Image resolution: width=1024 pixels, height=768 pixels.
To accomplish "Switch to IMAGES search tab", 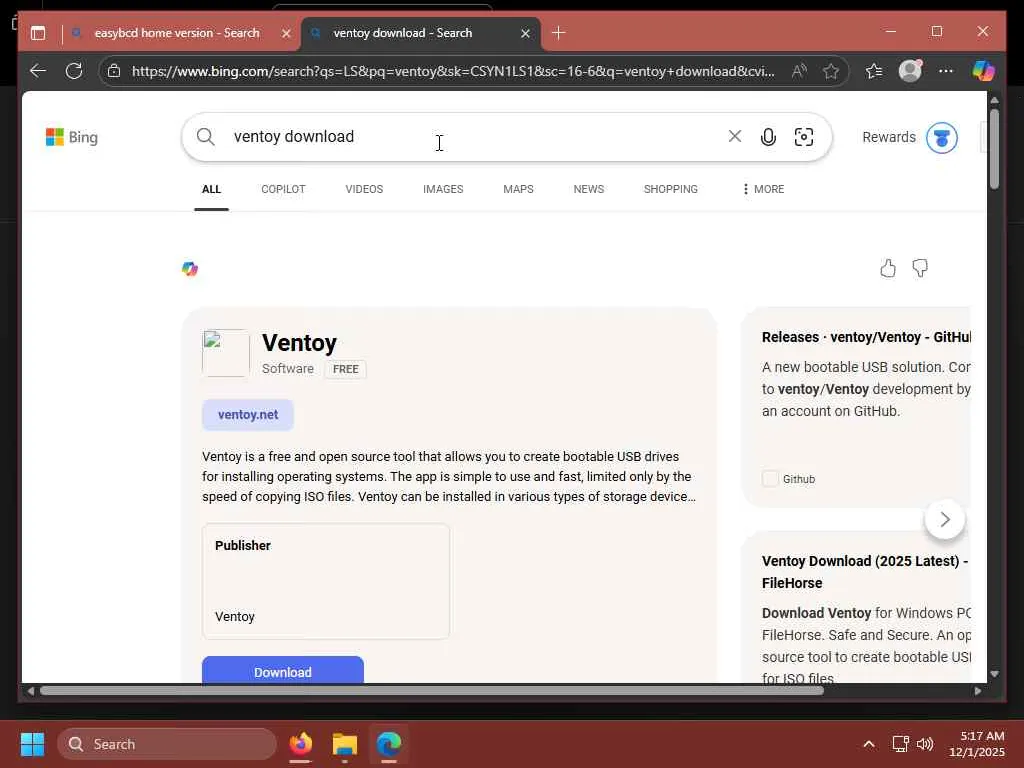I will point(443,189).
